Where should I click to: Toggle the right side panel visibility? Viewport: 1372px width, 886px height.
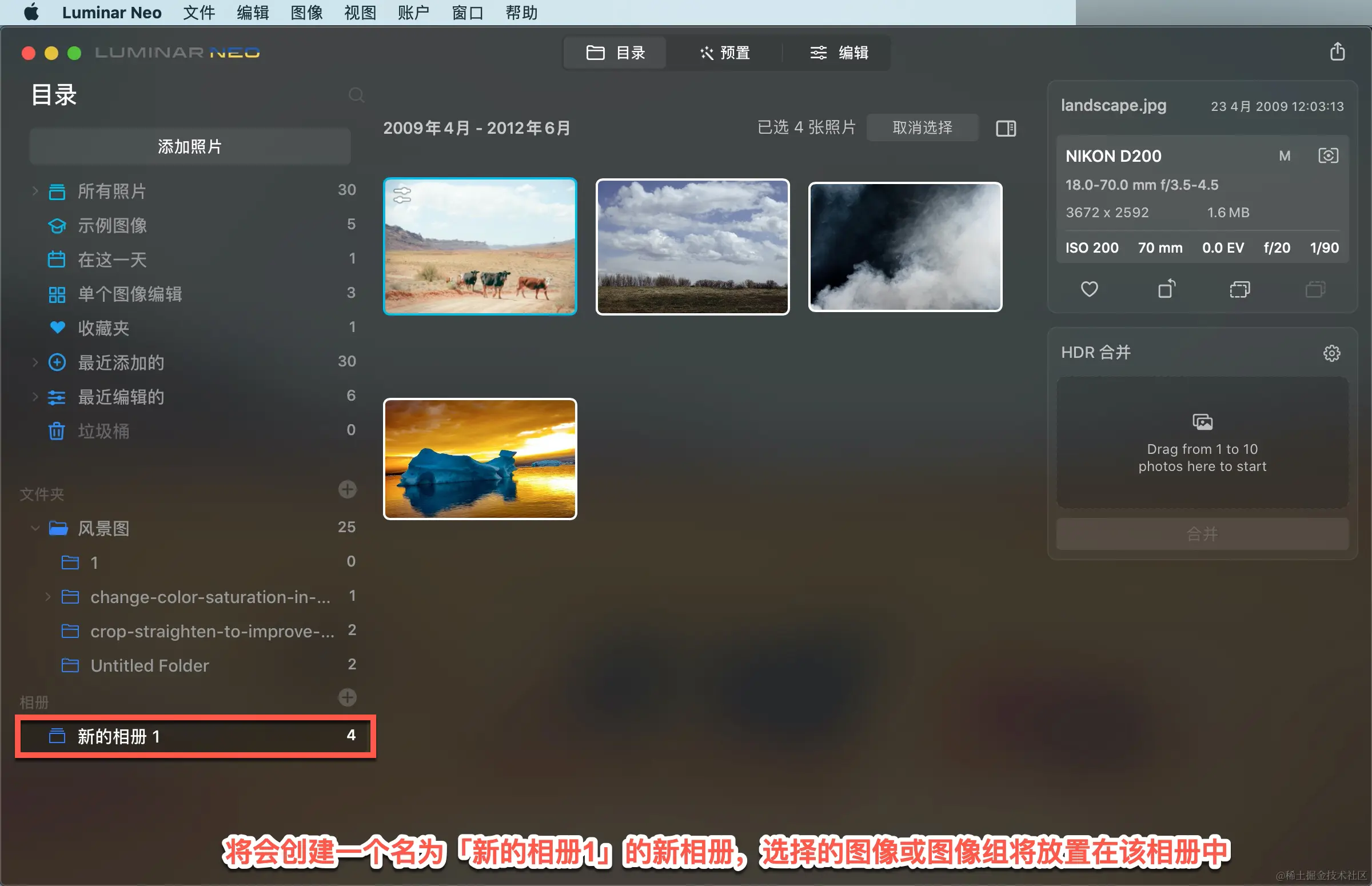point(1006,128)
